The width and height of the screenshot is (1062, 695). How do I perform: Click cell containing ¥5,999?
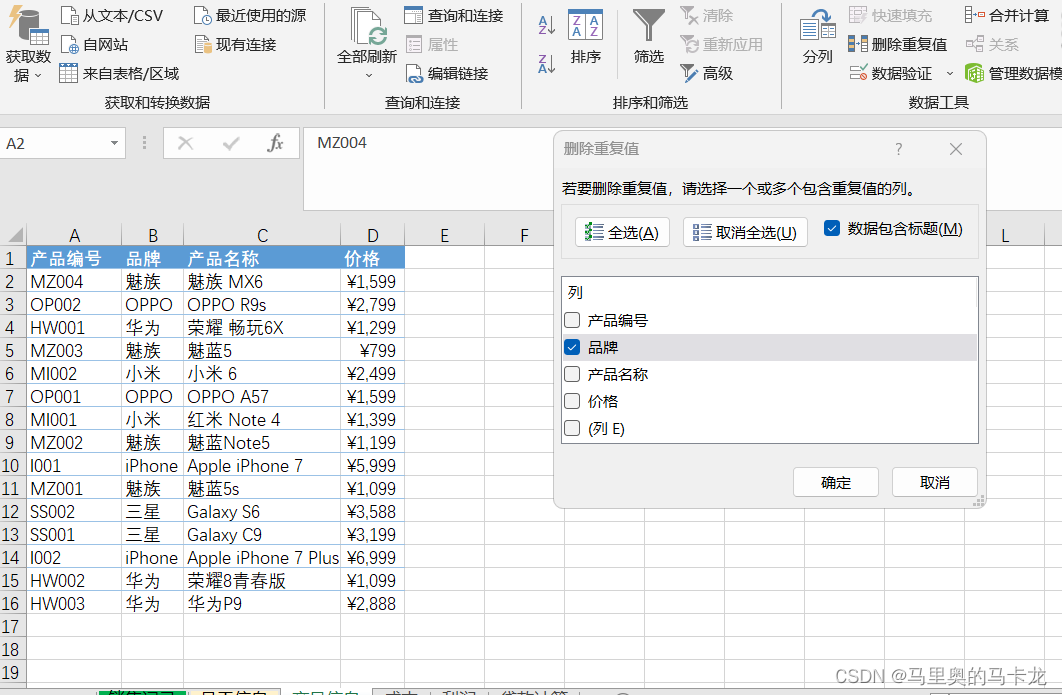coord(373,465)
